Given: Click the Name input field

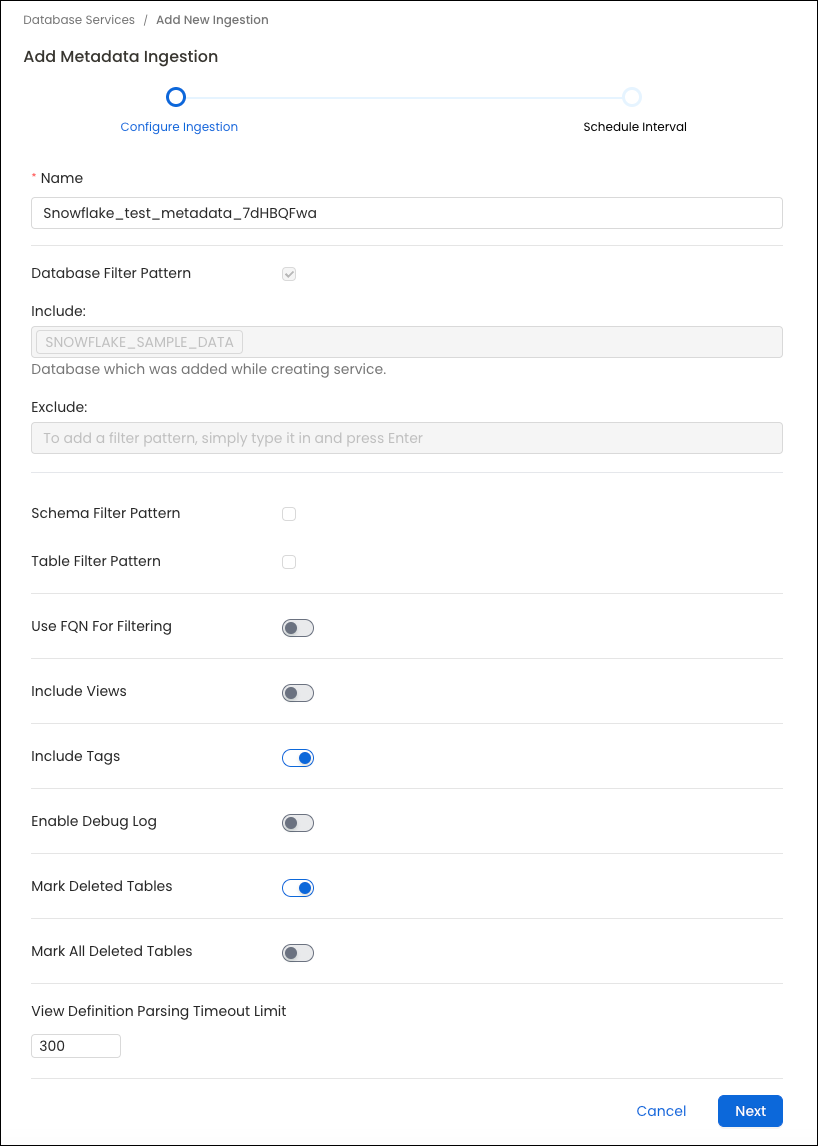Looking at the screenshot, I should point(406,213).
